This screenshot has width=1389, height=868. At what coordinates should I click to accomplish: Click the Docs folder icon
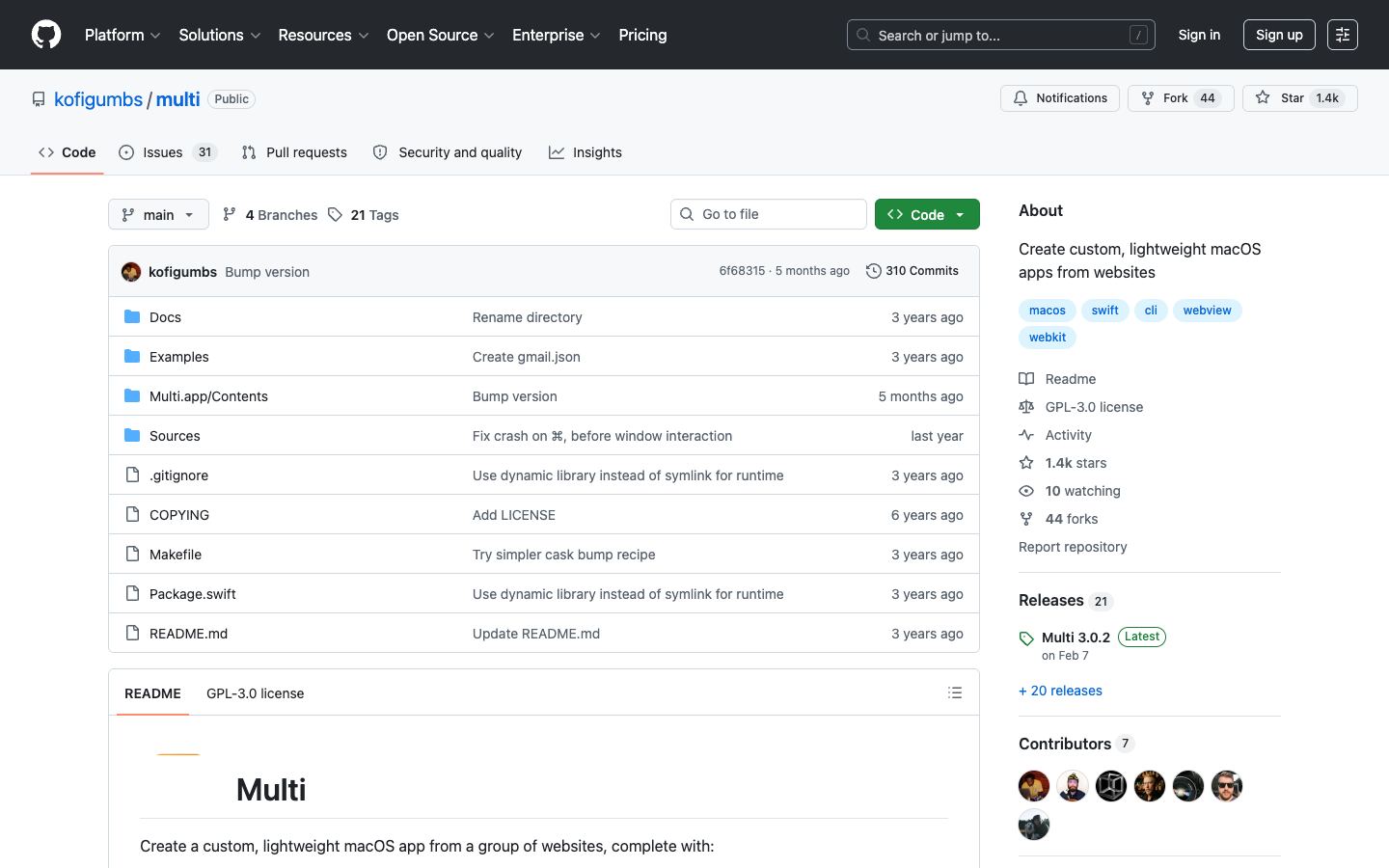(132, 316)
